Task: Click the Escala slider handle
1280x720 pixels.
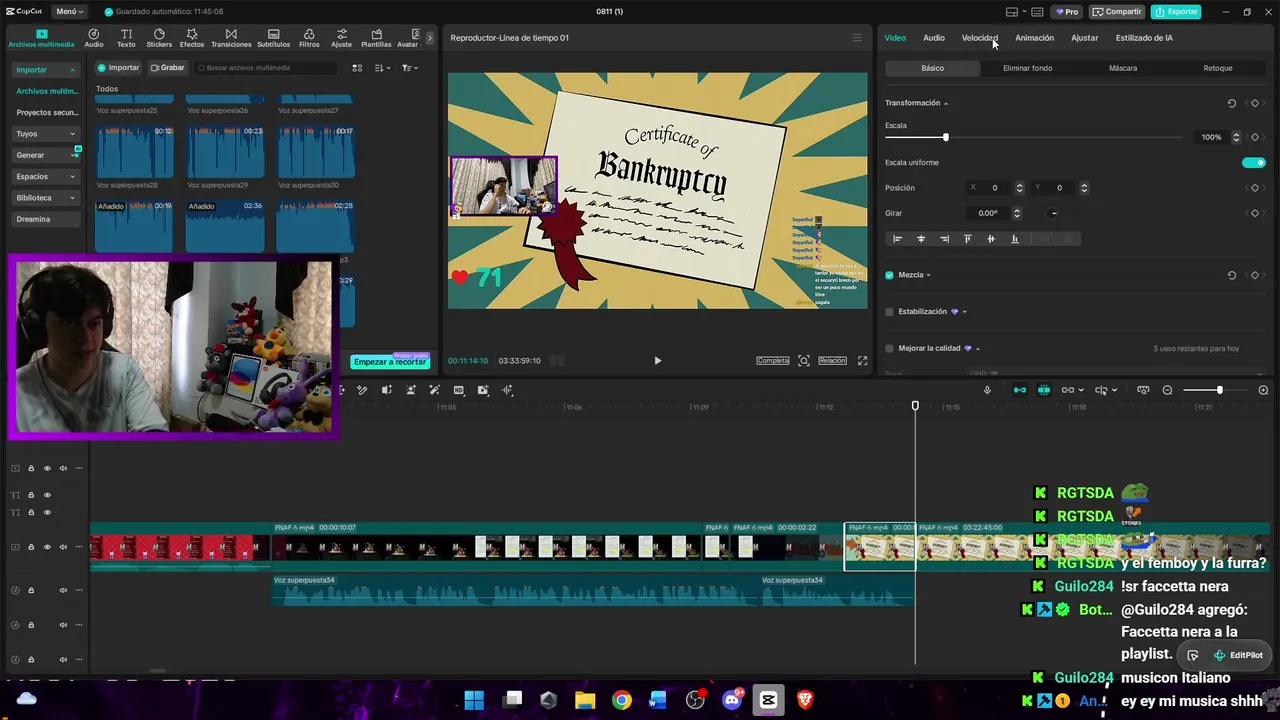Action: tap(946, 137)
